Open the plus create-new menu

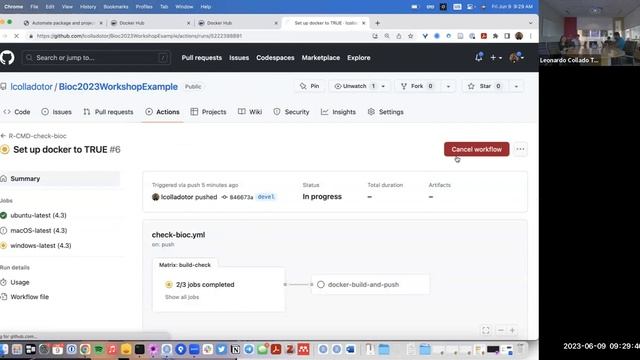point(496,58)
